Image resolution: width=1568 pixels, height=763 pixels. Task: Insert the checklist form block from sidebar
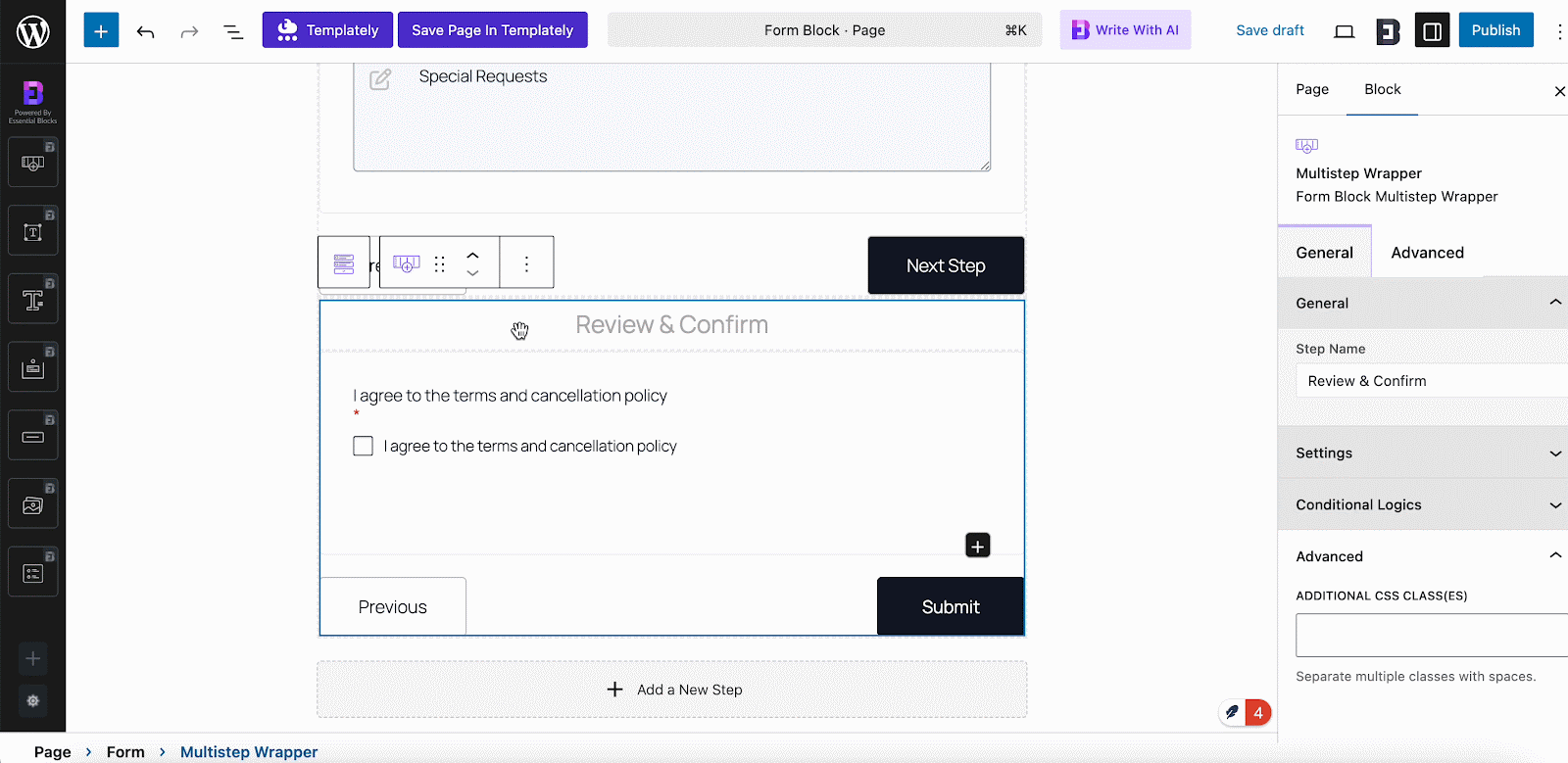(33, 573)
